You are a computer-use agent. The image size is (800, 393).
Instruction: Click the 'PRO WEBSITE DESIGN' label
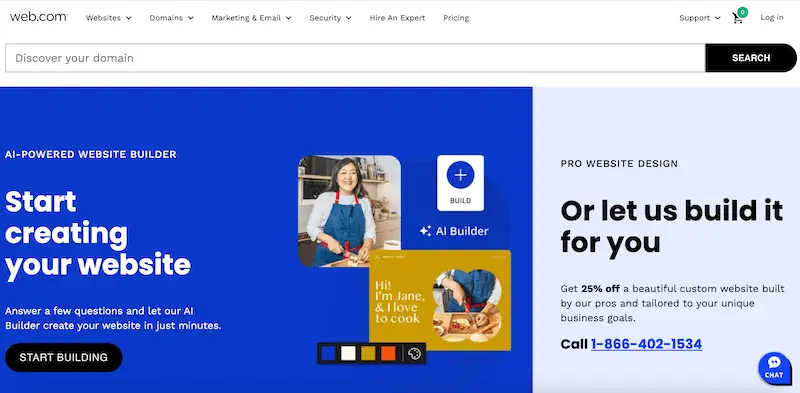click(x=619, y=164)
